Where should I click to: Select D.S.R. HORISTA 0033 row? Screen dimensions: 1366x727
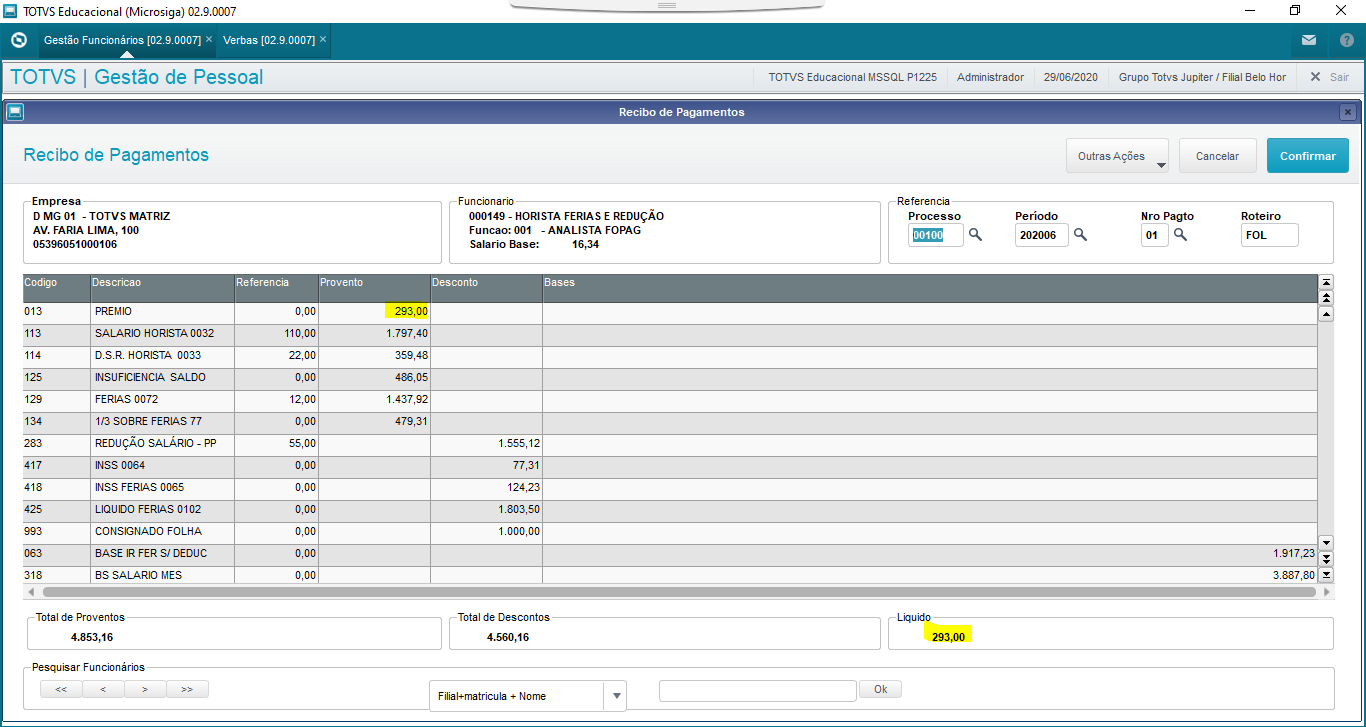(670, 356)
